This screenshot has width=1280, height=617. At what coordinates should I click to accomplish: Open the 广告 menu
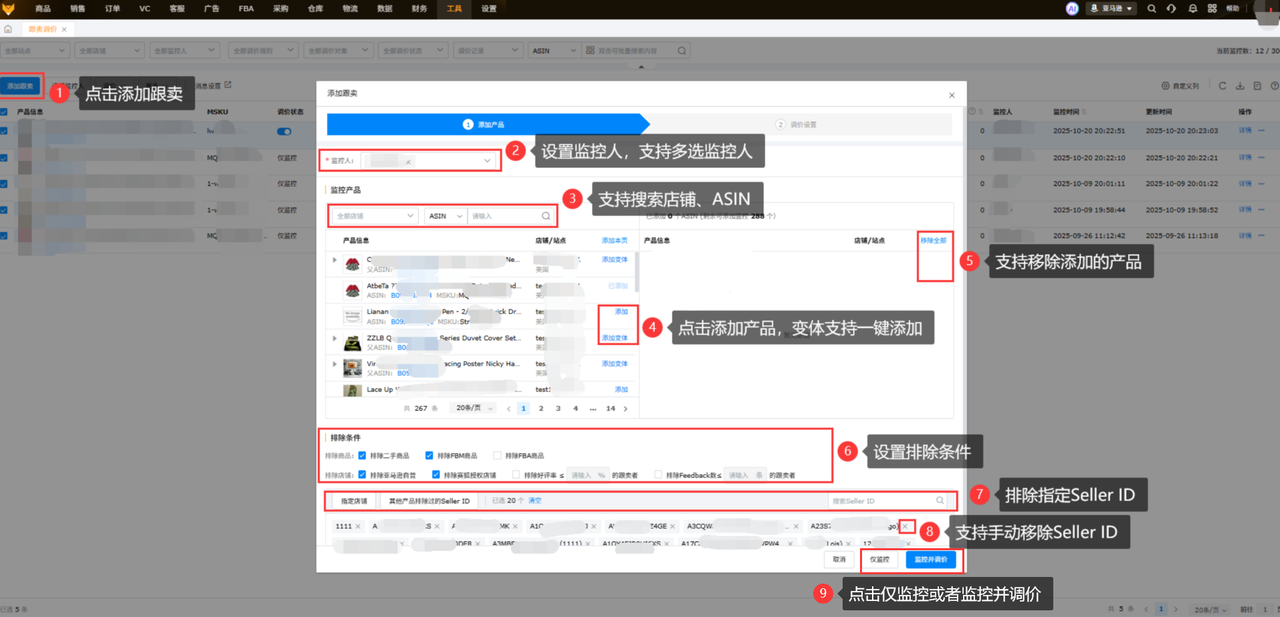coord(211,8)
